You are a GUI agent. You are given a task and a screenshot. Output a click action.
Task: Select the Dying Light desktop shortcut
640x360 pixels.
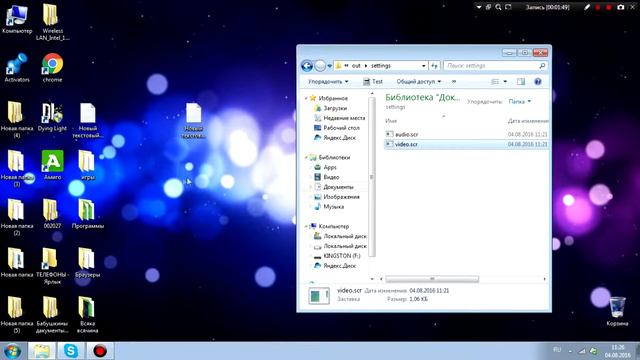pos(52,117)
